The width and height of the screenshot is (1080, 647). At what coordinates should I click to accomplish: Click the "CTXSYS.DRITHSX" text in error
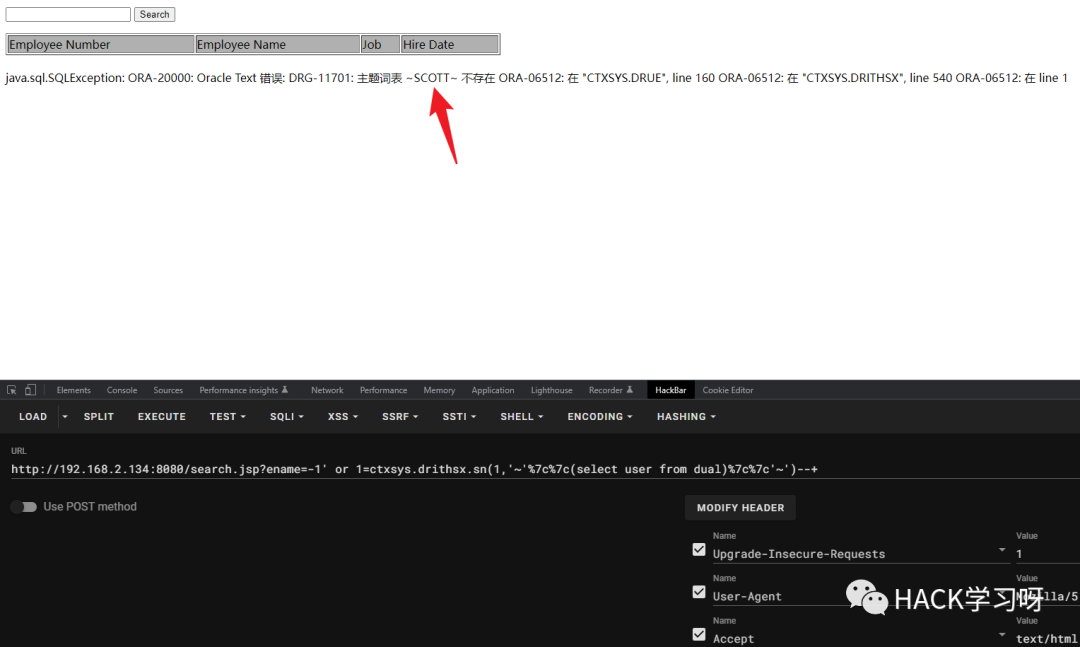[853, 78]
